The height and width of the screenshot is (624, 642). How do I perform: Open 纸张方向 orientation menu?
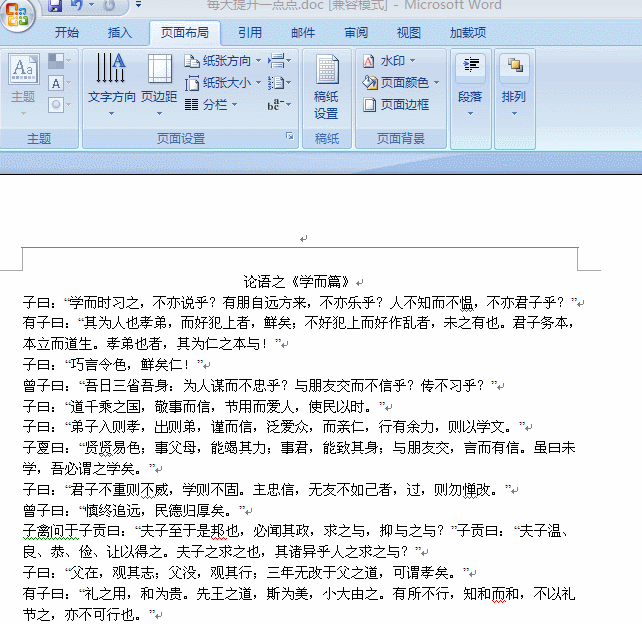coord(223,61)
